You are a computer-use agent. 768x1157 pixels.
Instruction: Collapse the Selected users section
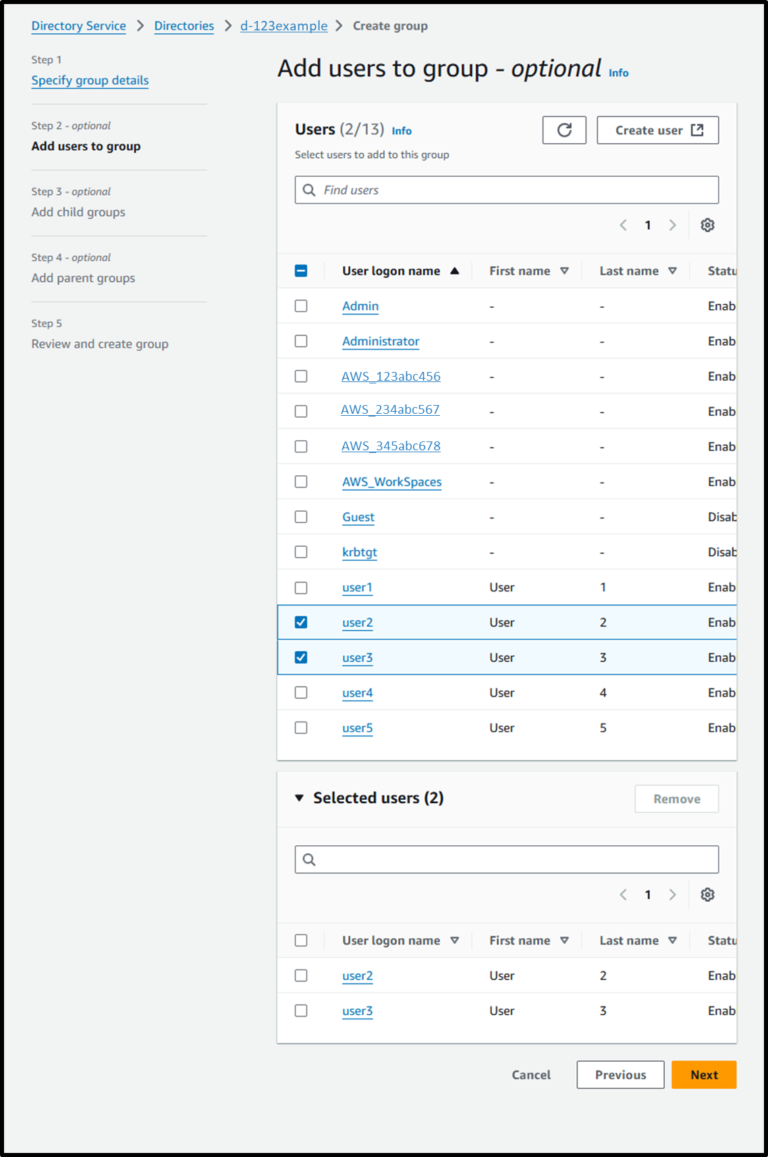(296, 798)
